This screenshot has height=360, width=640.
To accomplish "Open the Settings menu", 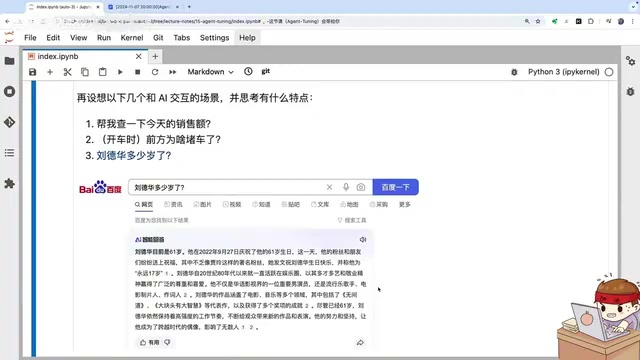I will point(214,38).
